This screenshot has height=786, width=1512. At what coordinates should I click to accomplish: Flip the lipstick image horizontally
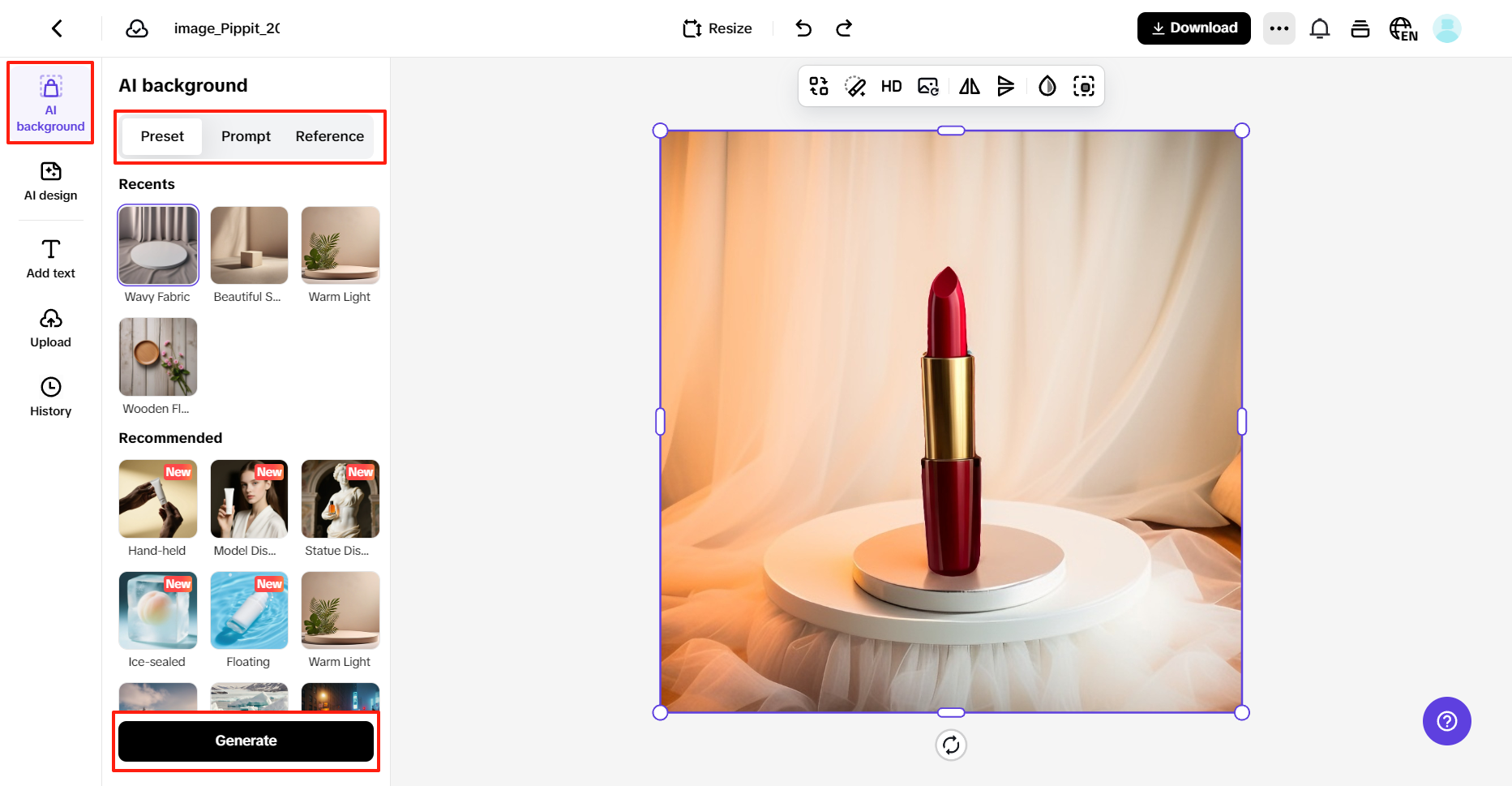(968, 86)
